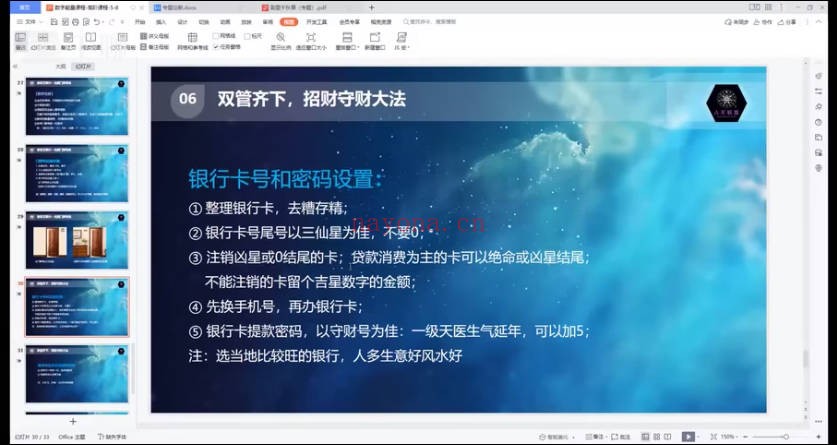Open the Home (开始) ribbon tab
The width and height of the screenshot is (837, 445).
tap(140, 22)
